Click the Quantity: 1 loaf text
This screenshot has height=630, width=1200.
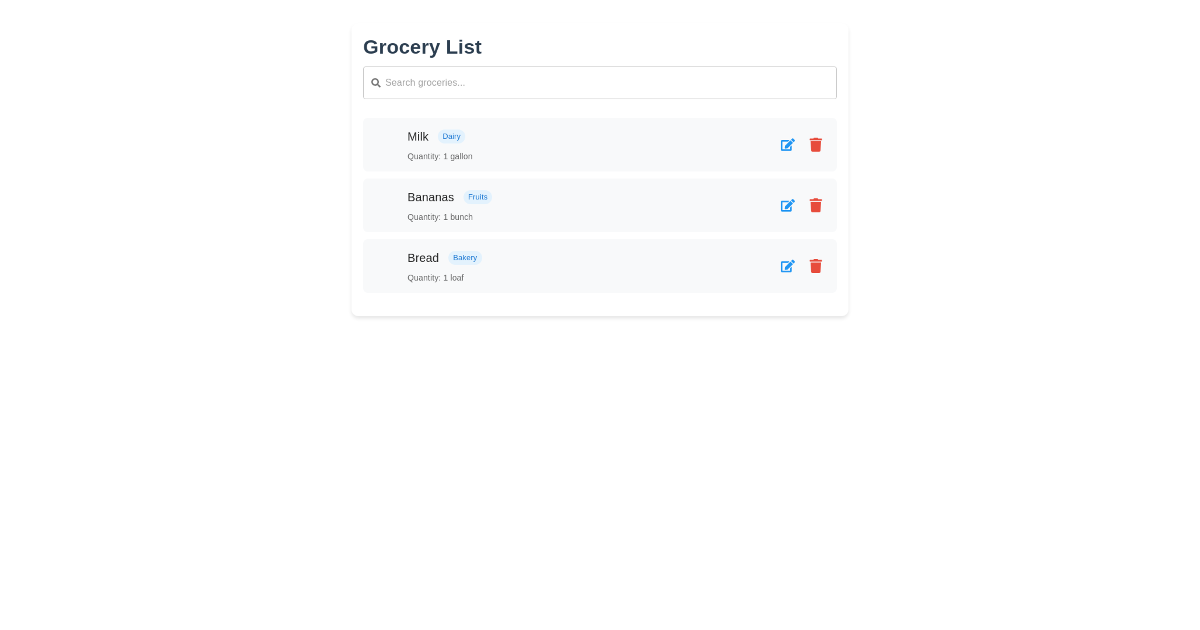click(435, 278)
